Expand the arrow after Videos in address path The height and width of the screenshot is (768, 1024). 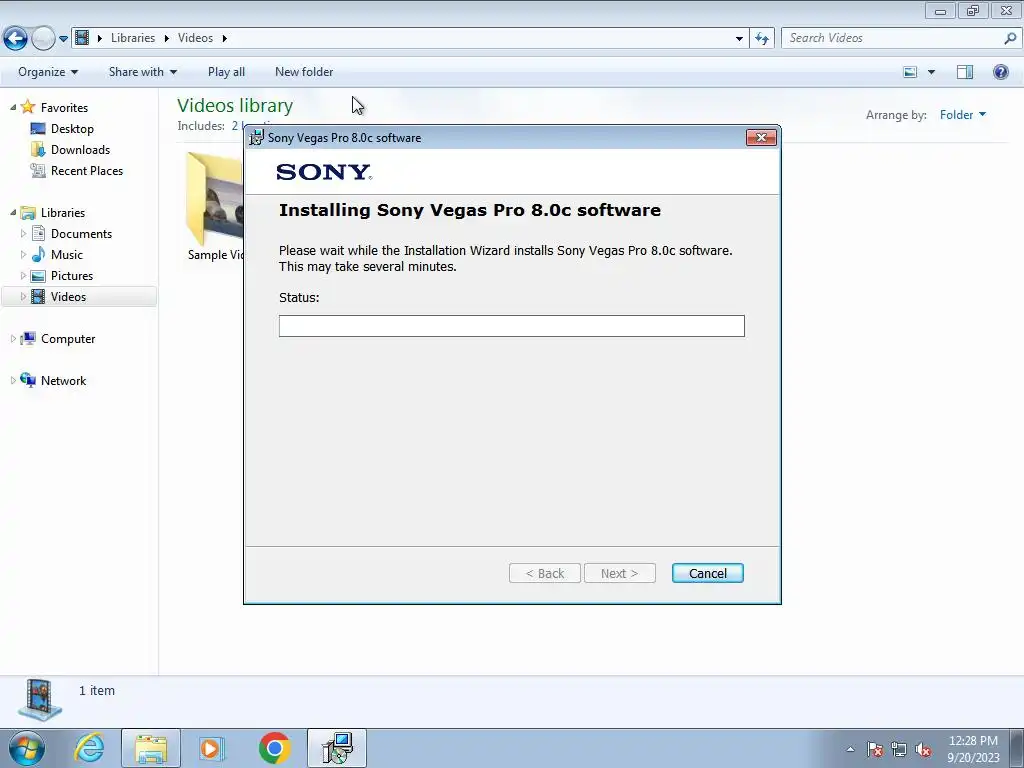point(225,38)
